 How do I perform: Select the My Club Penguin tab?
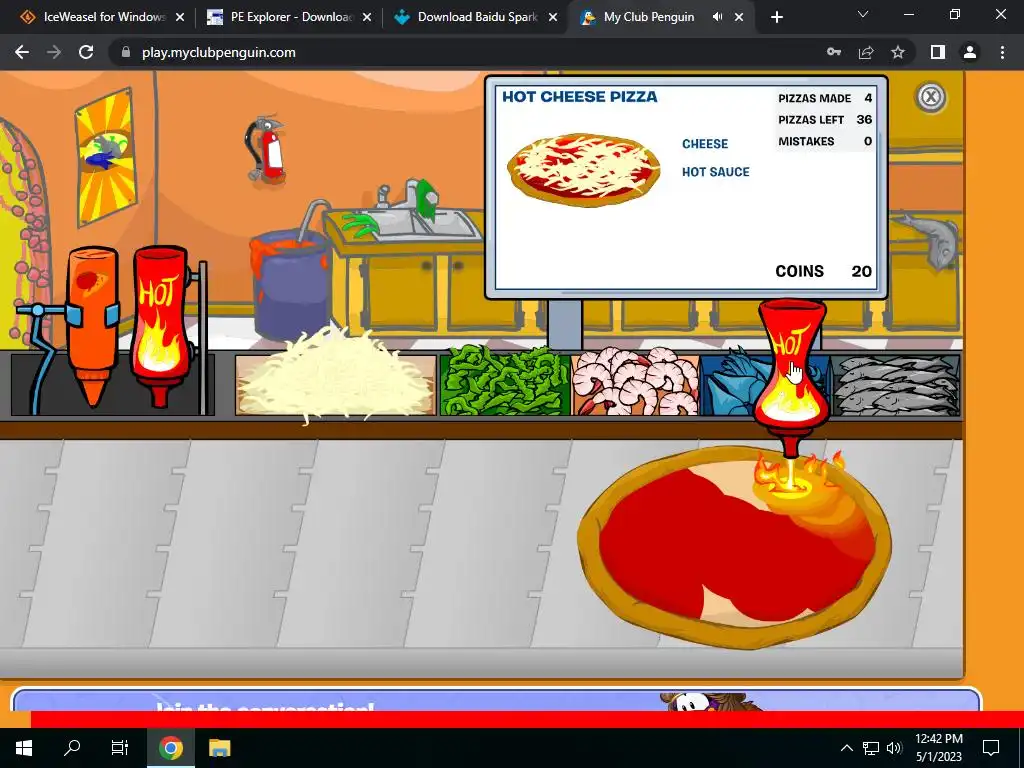coord(648,17)
